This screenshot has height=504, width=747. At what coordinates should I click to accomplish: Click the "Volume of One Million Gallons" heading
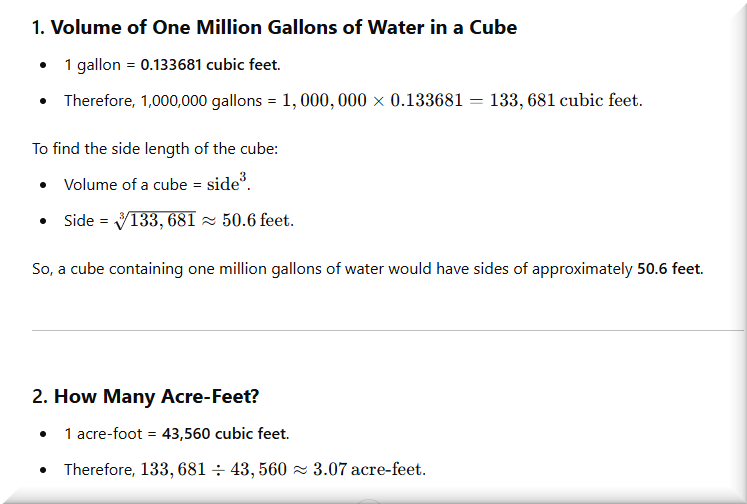click(274, 28)
